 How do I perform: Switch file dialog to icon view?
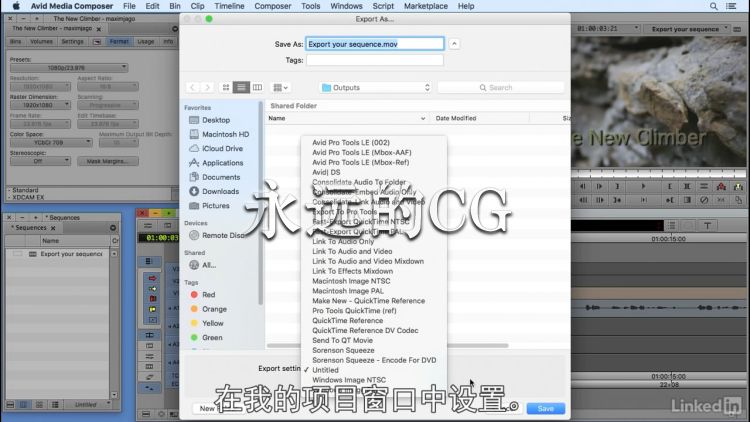pos(226,88)
